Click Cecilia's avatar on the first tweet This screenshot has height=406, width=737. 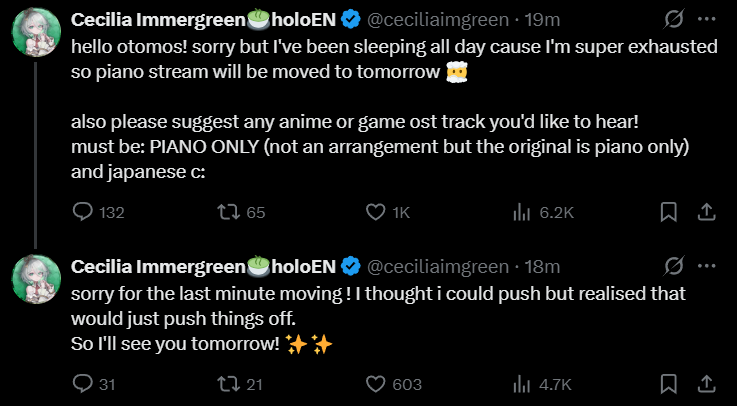(x=37, y=36)
